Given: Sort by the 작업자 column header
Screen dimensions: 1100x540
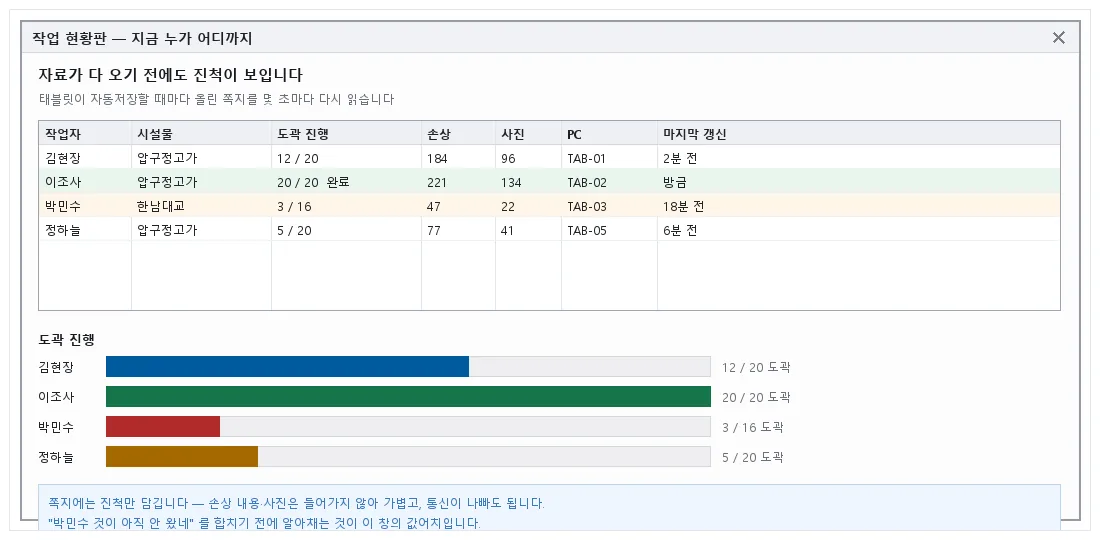Looking at the screenshot, I should point(85,133).
